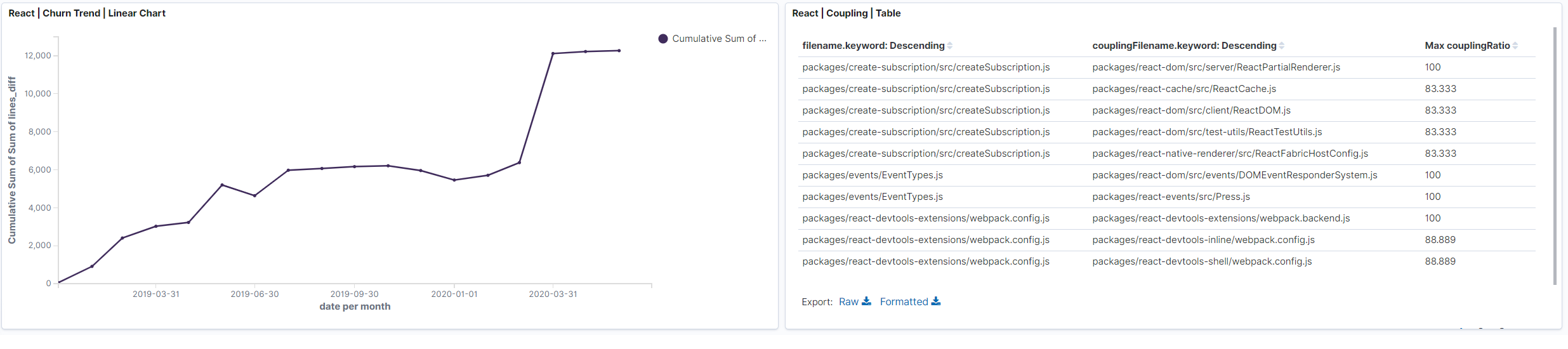The height and width of the screenshot is (349, 1568).
Task: Click the Cumulative Sum legend label
Action: (719, 39)
